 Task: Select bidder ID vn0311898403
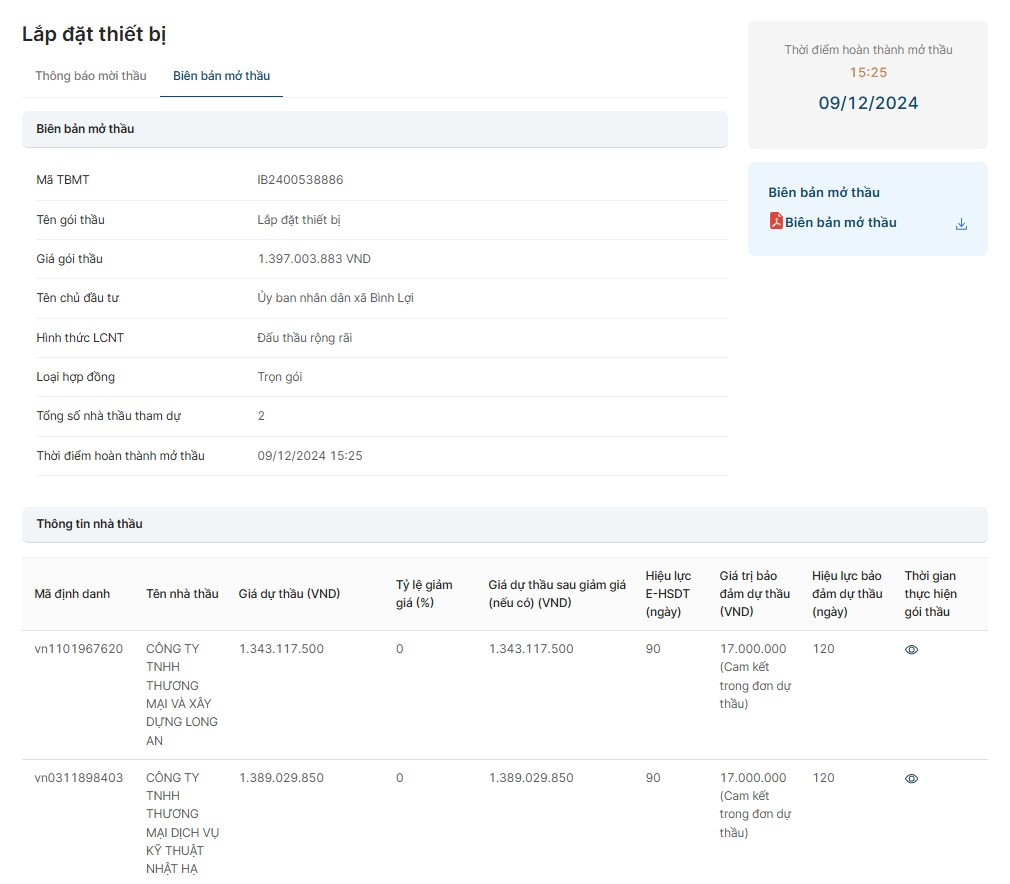[x=79, y=778]
